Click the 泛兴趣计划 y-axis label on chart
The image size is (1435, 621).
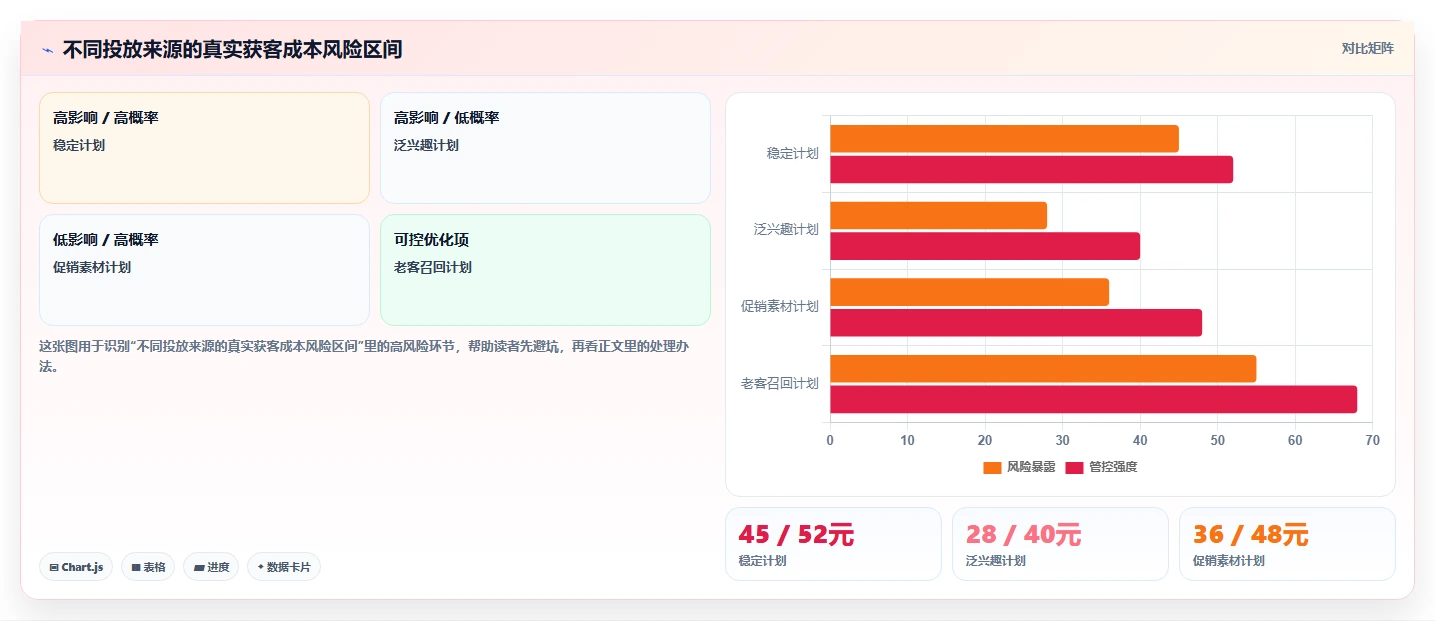pyautogui.click(x=786, y=229)
